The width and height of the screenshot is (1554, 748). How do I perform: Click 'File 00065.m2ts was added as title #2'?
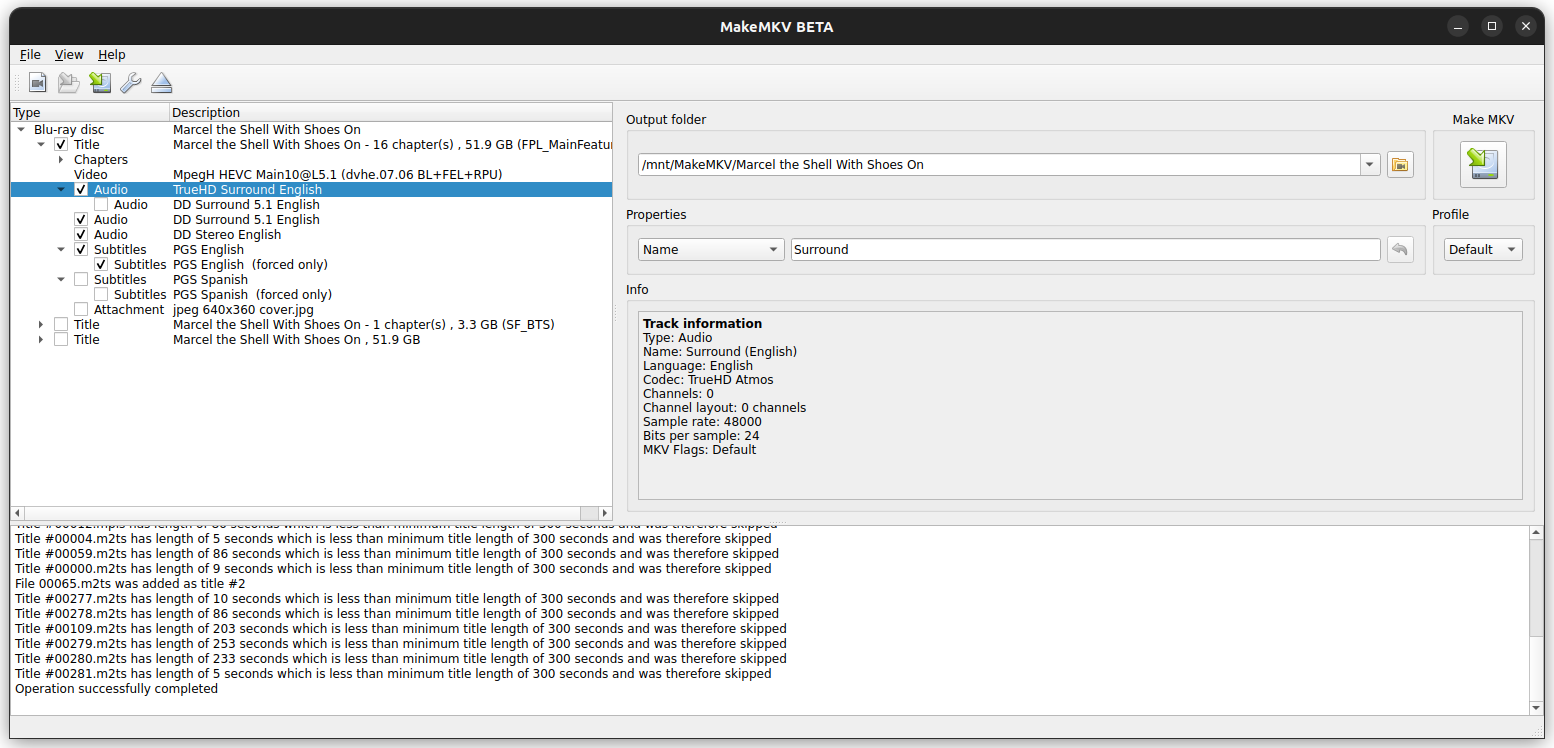tap(130, 584)
